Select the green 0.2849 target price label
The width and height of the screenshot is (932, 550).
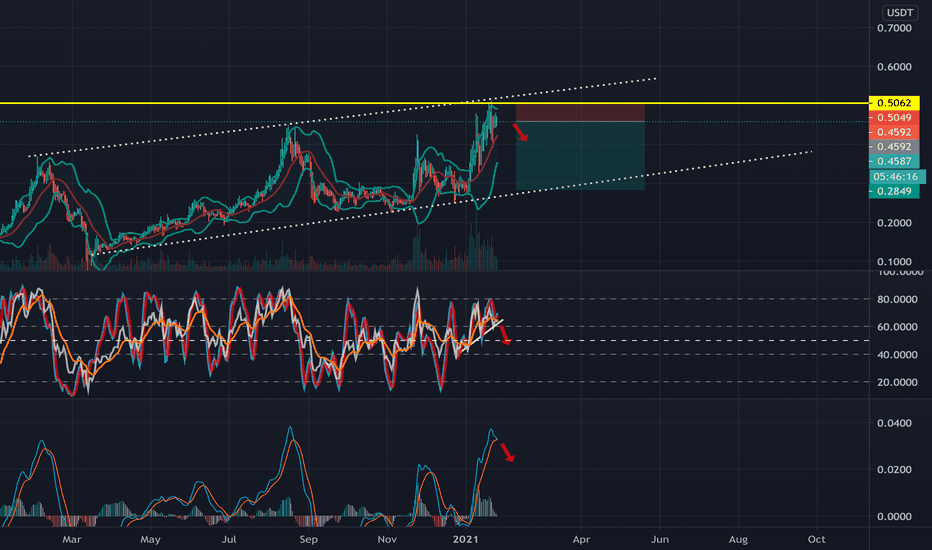click(x=894, y=191)
